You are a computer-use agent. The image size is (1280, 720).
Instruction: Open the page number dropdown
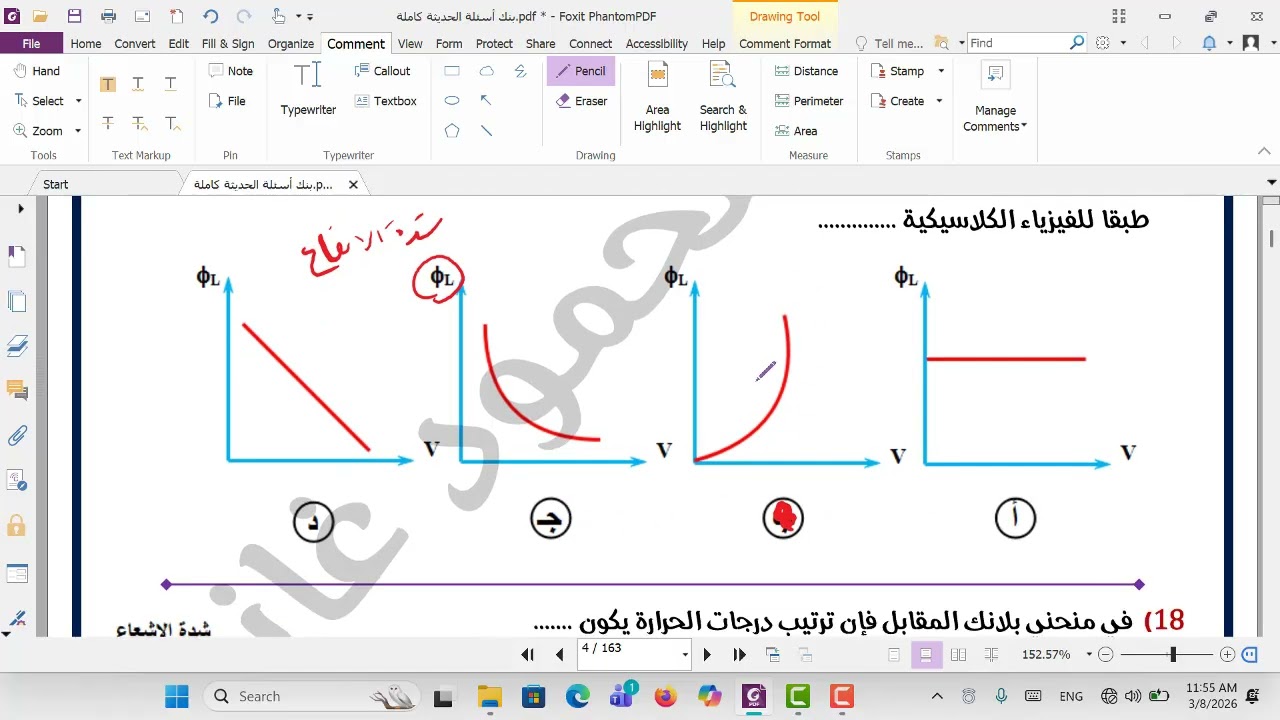685,655
